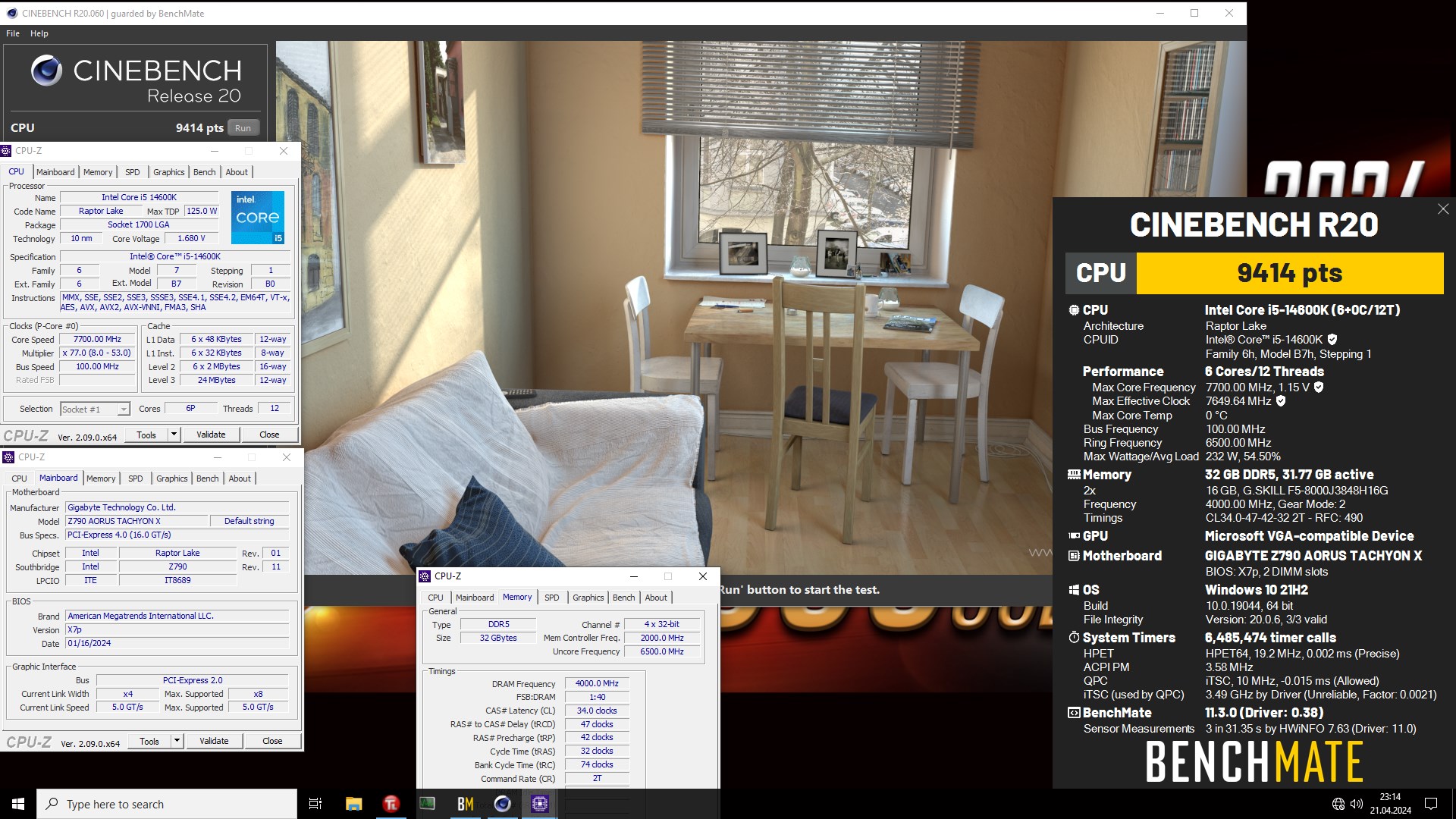
Task: Select the Bench tab in CPU-Z Memory window
Action: tap(623, 598)
